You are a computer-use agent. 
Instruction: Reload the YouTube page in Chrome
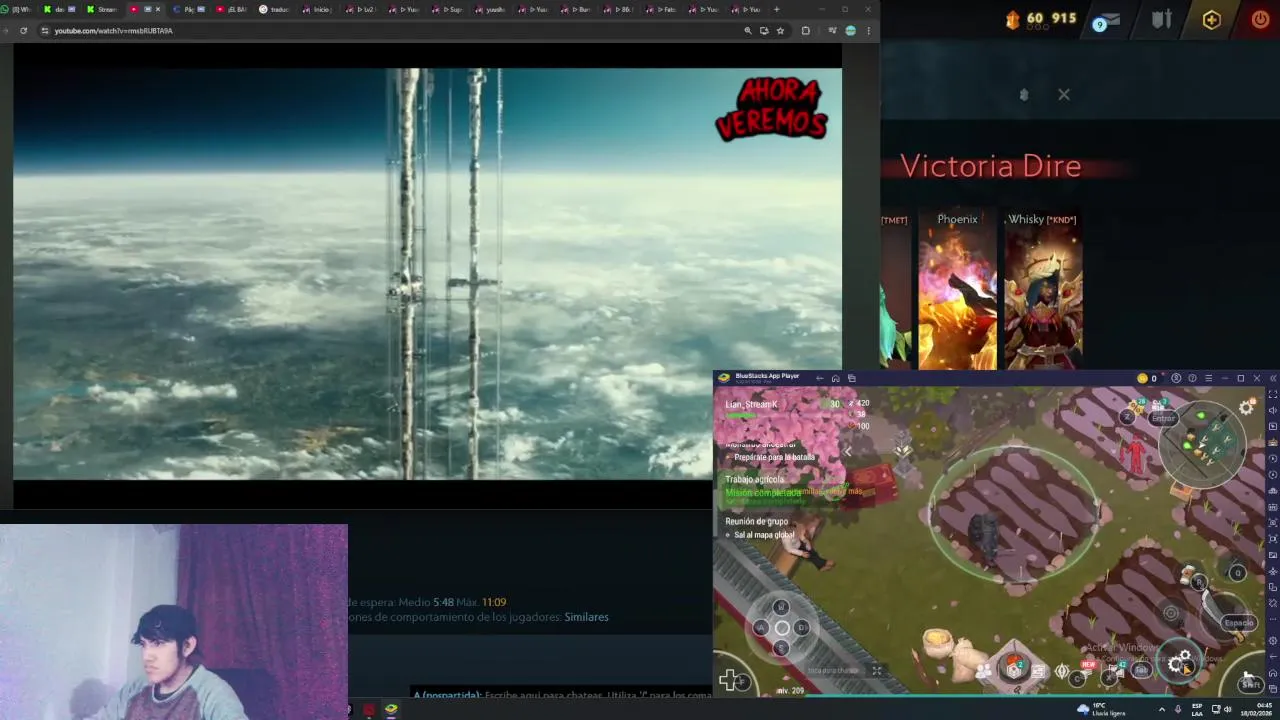[x=24, y=31]
